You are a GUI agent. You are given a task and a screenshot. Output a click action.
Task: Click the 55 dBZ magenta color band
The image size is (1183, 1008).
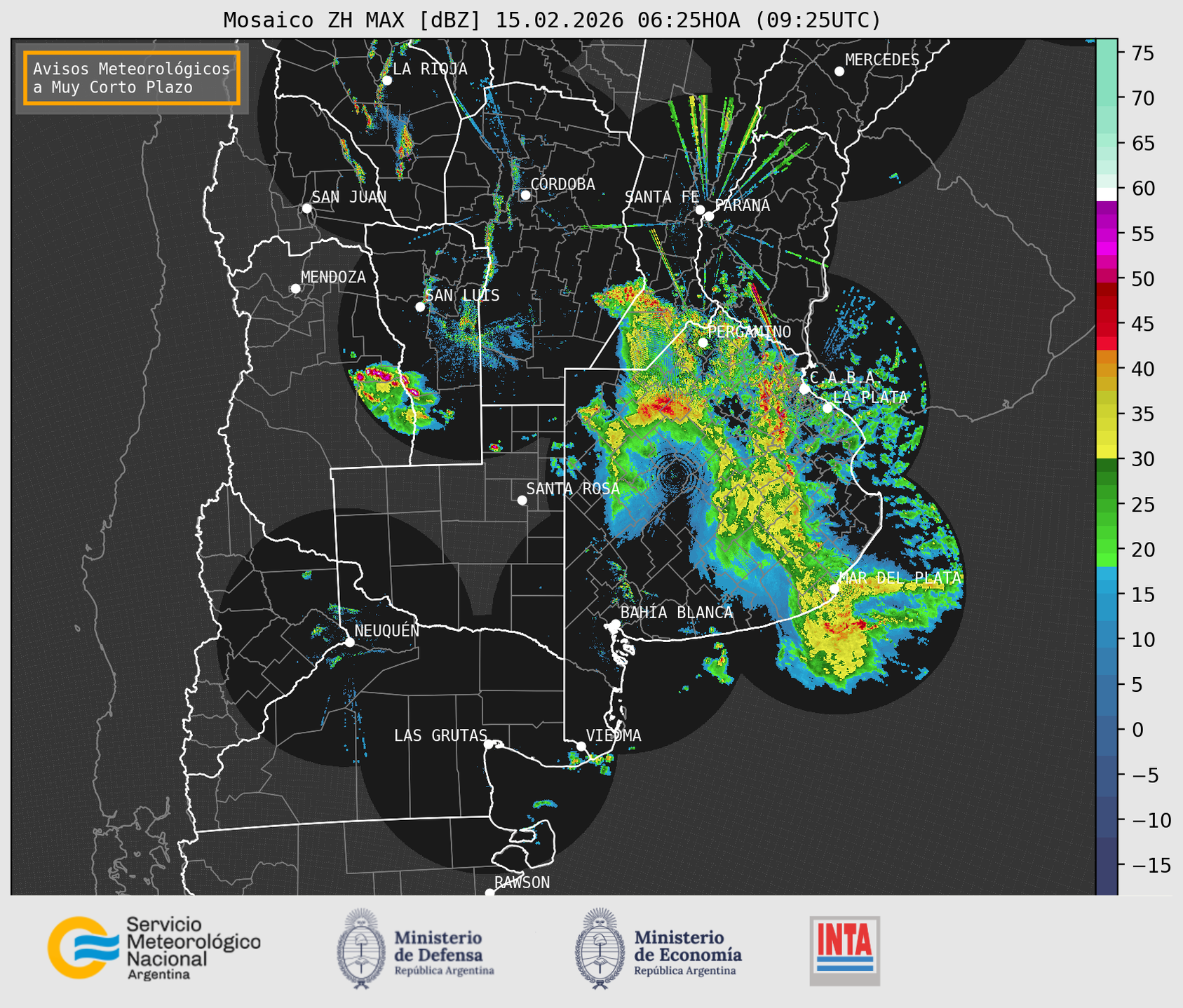click(x=1107, y=233)
